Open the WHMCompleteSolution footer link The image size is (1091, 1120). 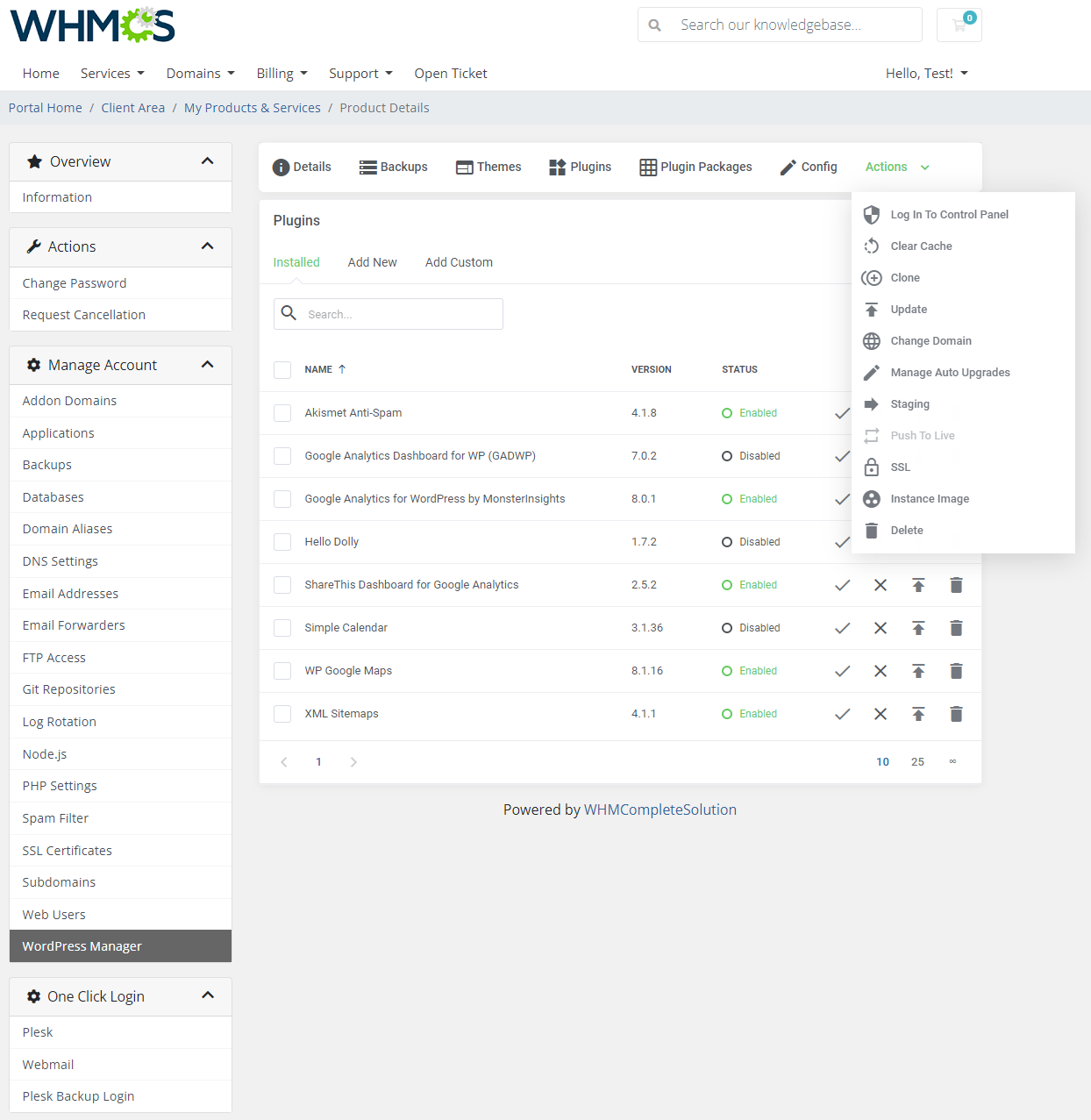(660, 810)
